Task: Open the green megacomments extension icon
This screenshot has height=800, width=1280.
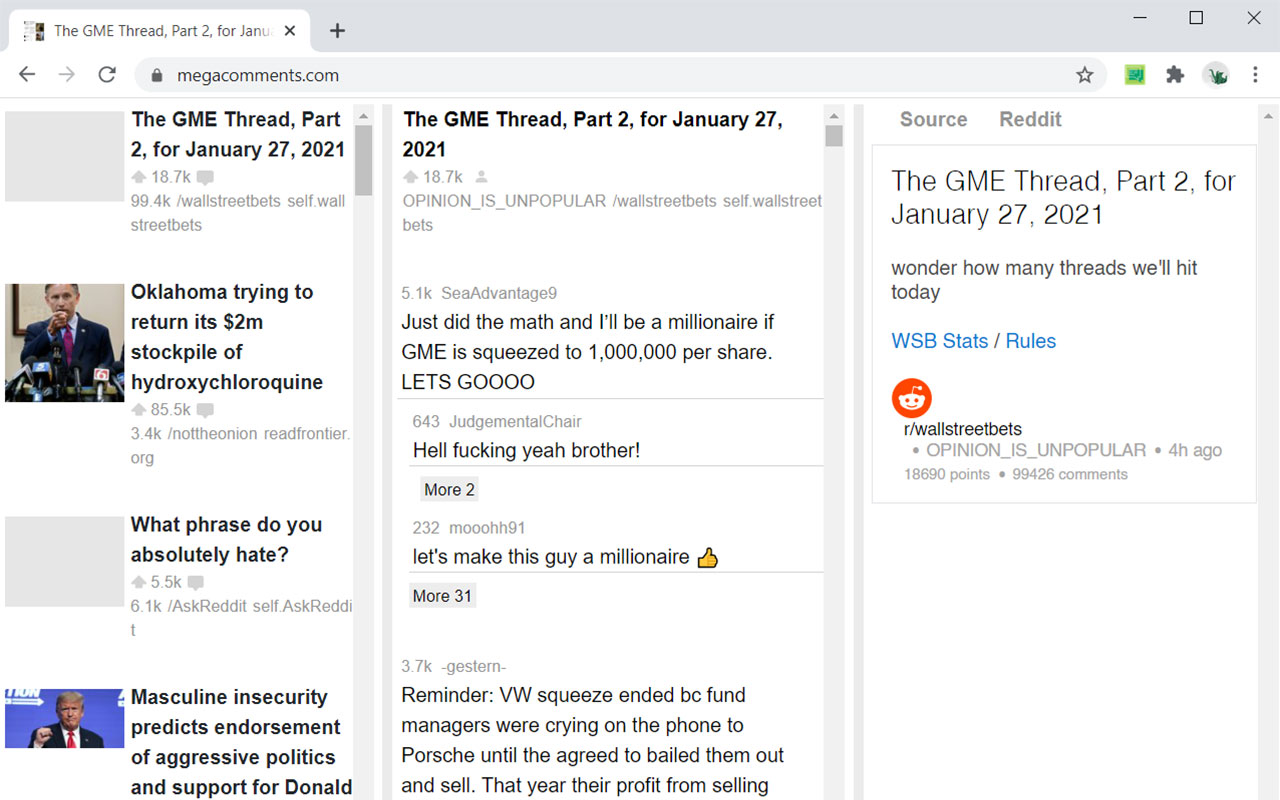Action: click(1134, 74)
